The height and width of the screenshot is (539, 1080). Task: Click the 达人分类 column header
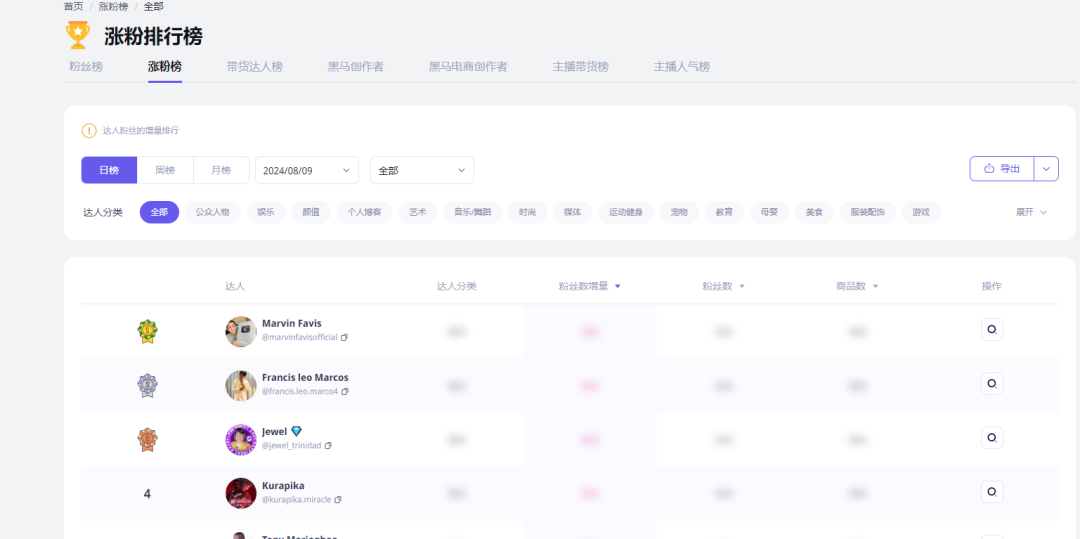coord(457,286)
